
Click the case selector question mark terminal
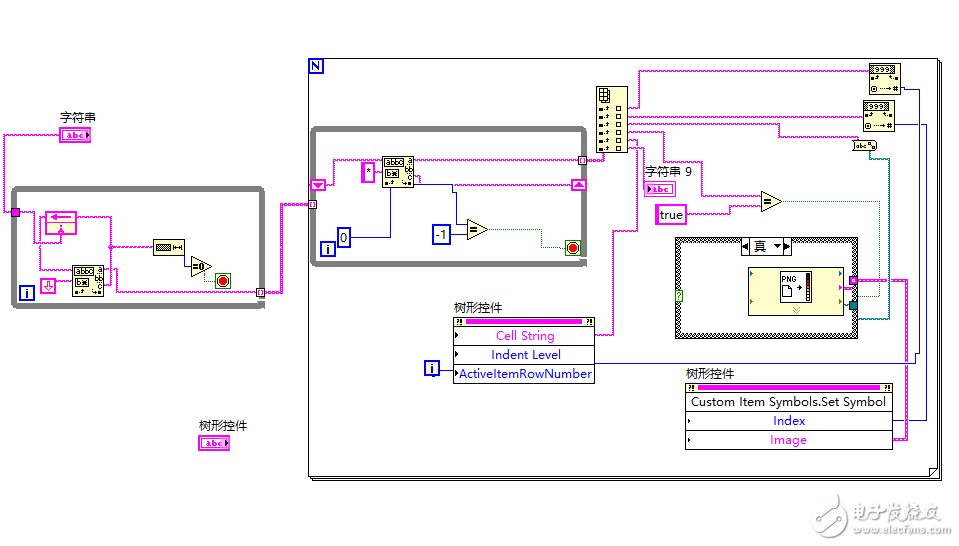pyautogui.click(x=679, y=296)
